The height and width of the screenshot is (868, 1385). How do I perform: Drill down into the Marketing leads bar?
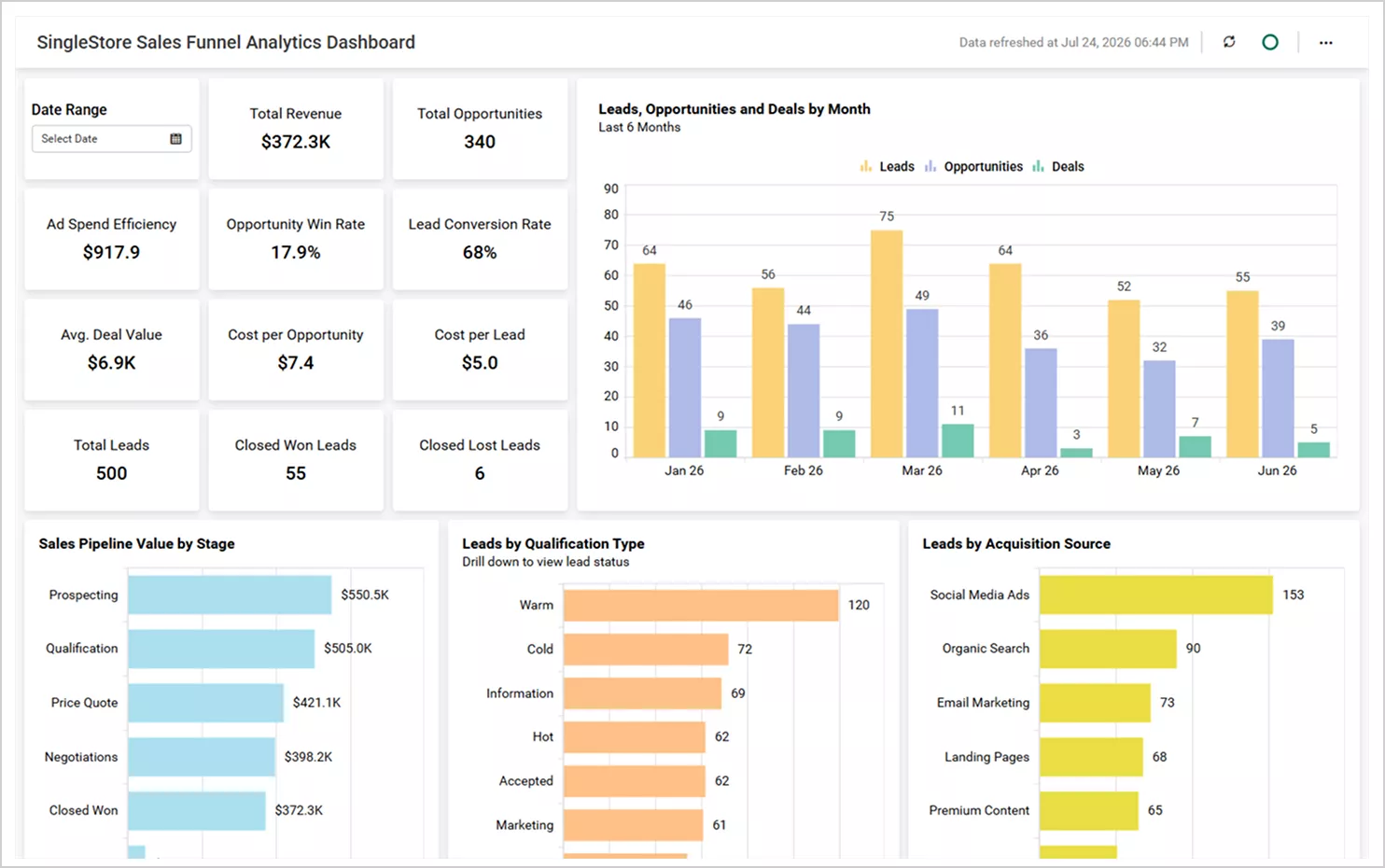(633, 825)
